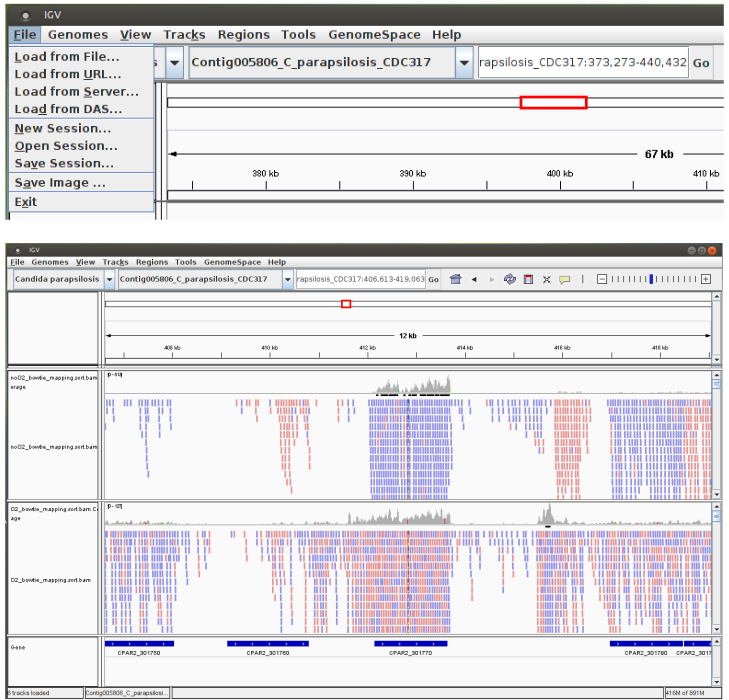This screenshot has height=700, width=729.
Task: Expand the contig dropdown in the lower window
Action: tap(288, 279)
